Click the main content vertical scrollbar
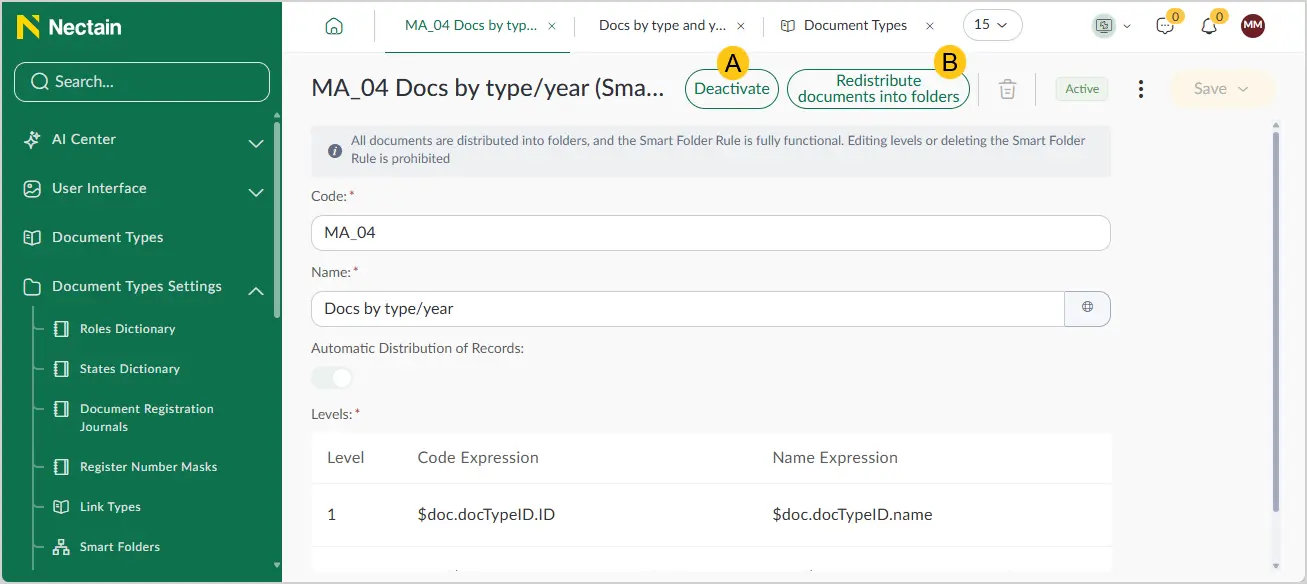Screen dimensions: 1307x584 tap(1276, 320)
